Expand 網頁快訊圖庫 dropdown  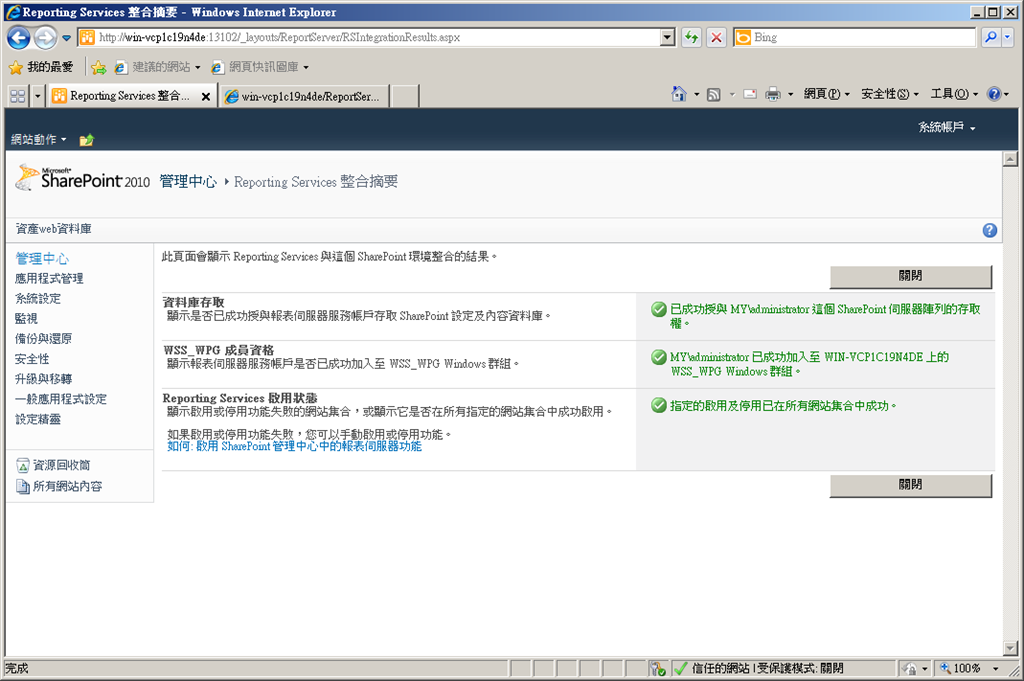(x=306, y=67)
